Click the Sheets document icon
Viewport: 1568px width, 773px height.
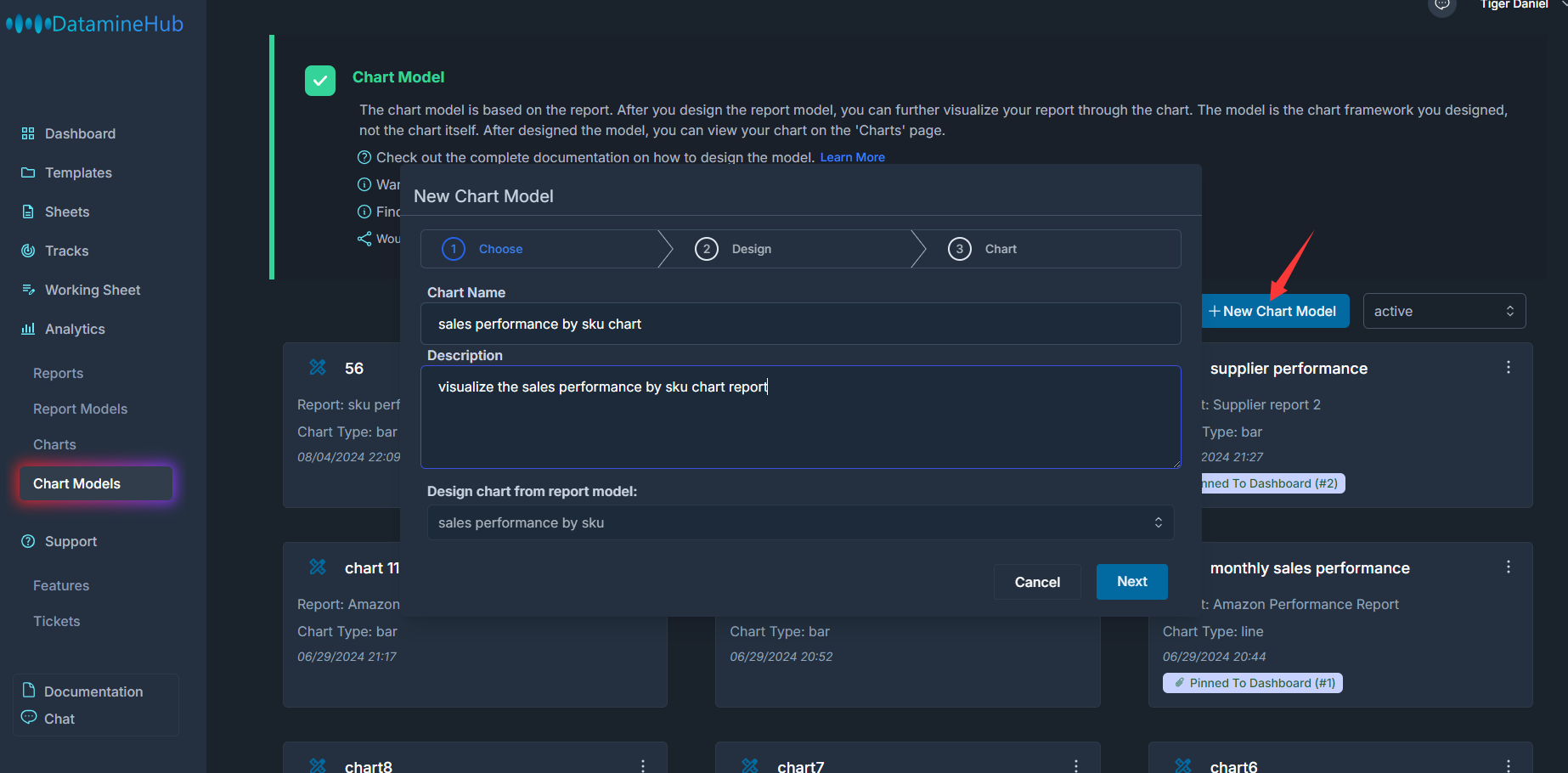coord(28,212)
